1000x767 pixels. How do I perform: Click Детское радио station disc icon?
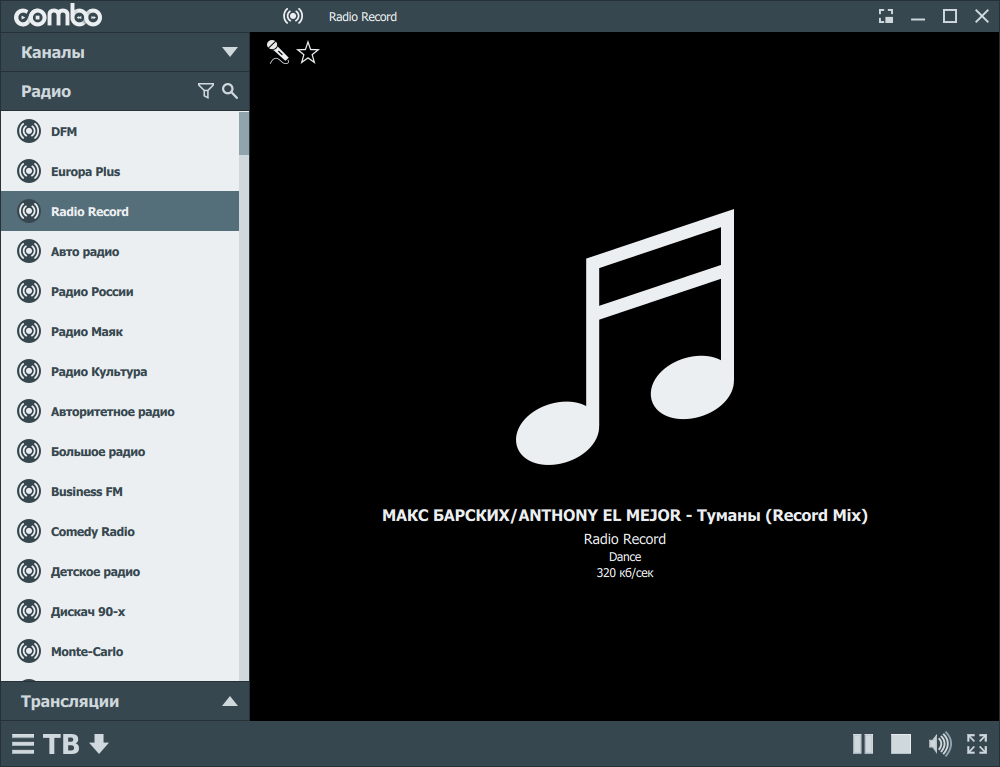click(29, 571)
